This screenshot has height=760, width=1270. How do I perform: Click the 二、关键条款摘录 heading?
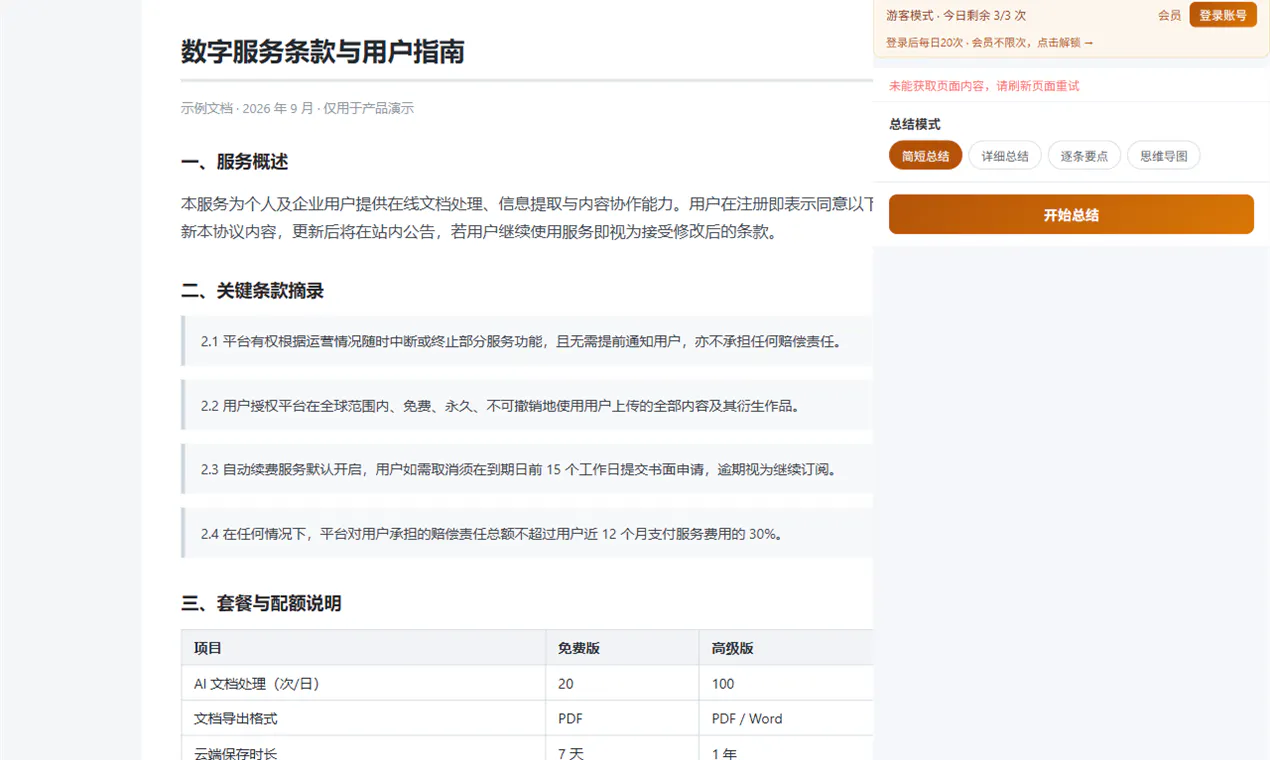[253, 291]
